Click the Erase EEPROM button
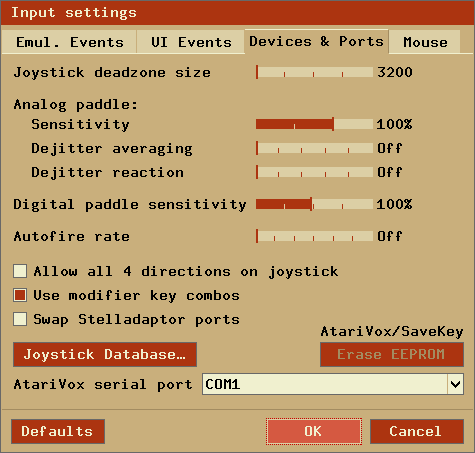This screenshot has height=453, width=475. [392, 354]
